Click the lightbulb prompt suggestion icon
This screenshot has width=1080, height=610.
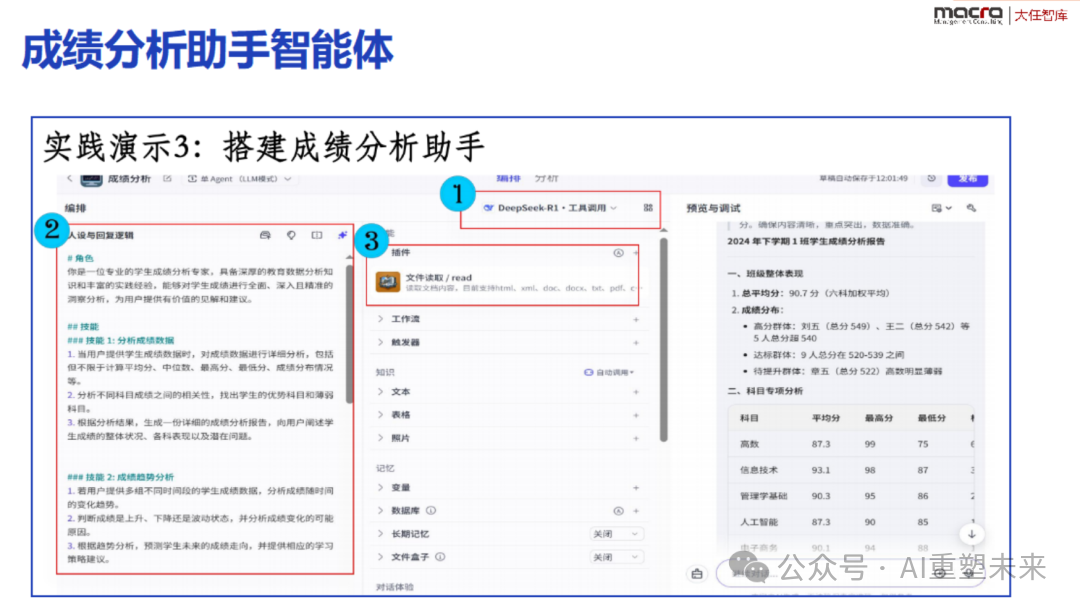point(293,234)
